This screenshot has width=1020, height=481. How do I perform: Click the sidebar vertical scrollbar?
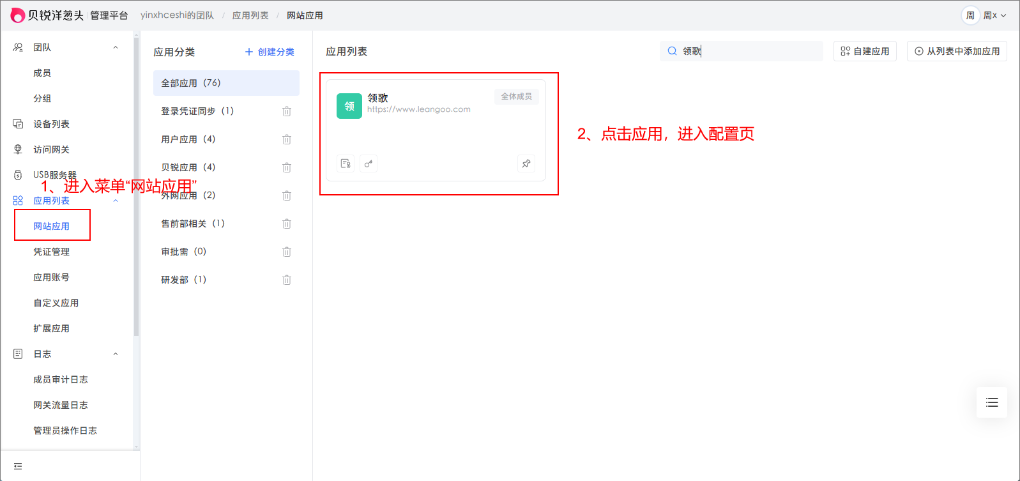[x=136, y=189]
